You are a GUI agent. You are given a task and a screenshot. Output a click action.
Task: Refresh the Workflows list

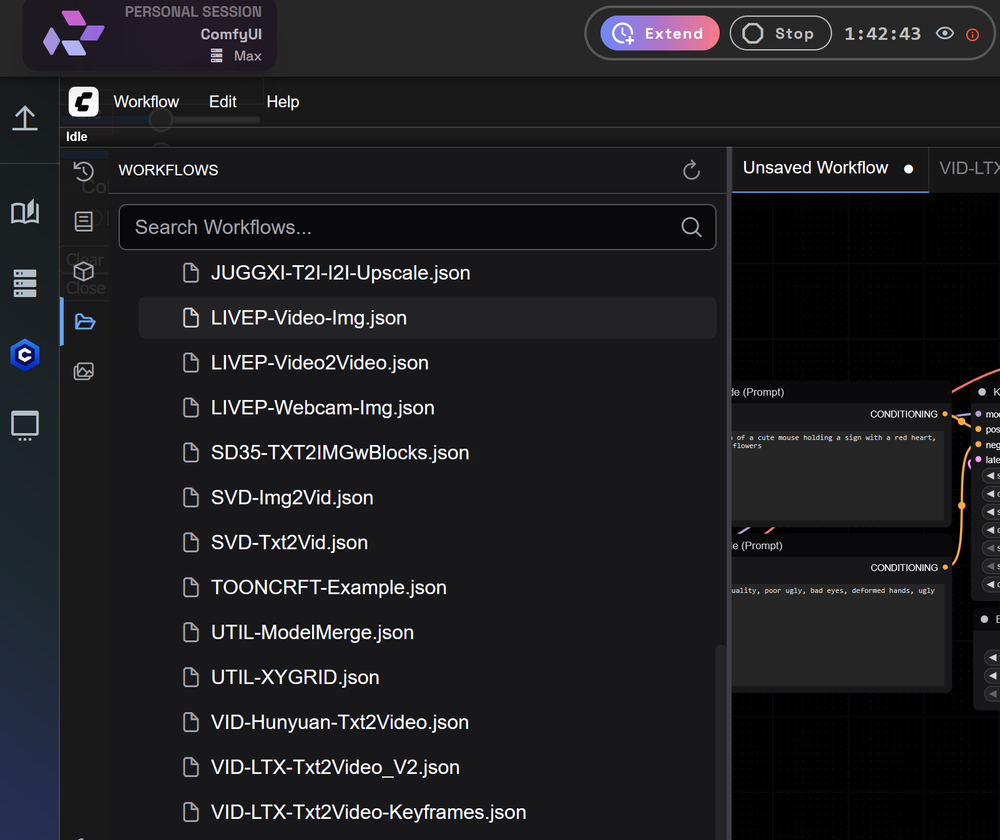click(691, 170)
